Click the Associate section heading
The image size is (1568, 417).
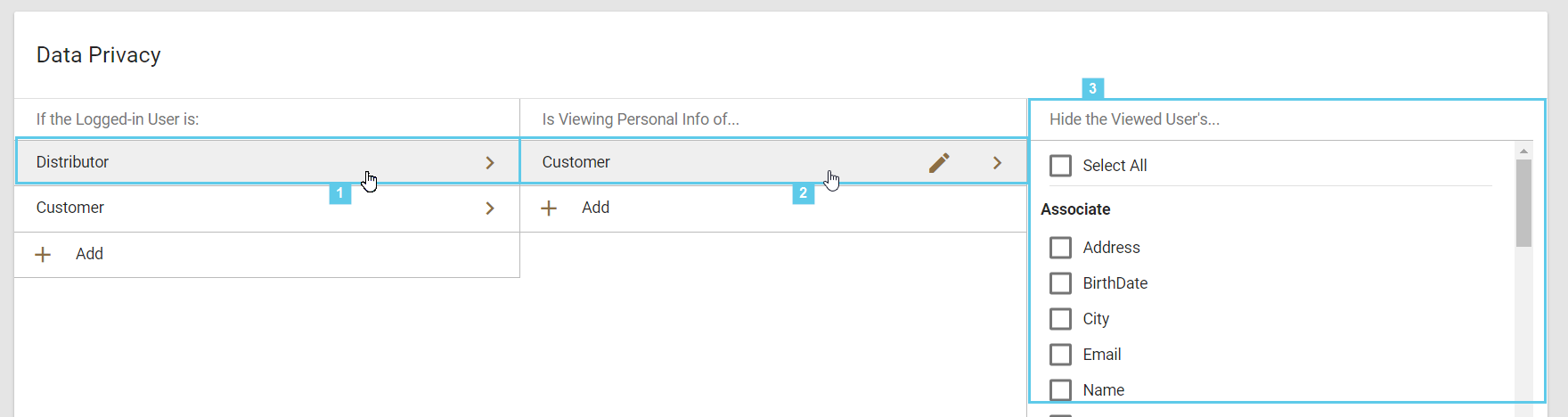point(1075,209)
